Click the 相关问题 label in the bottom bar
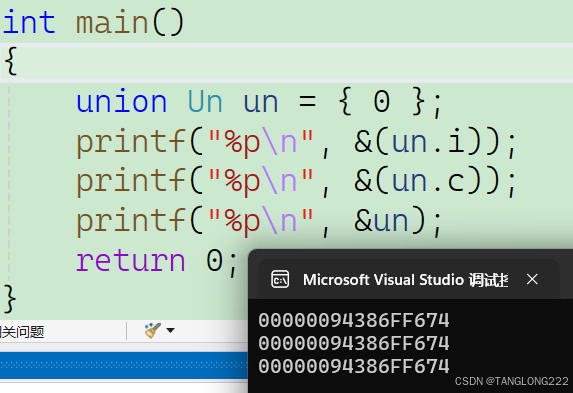The image size is (573, 393). (x=22, y=332)
